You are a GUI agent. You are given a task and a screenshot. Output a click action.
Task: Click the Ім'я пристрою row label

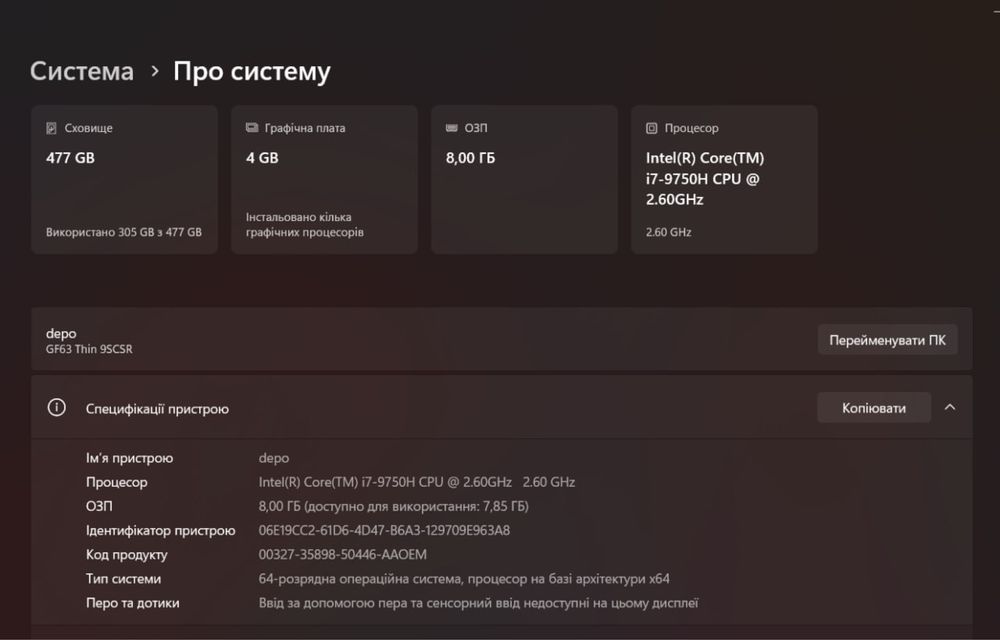129,458
